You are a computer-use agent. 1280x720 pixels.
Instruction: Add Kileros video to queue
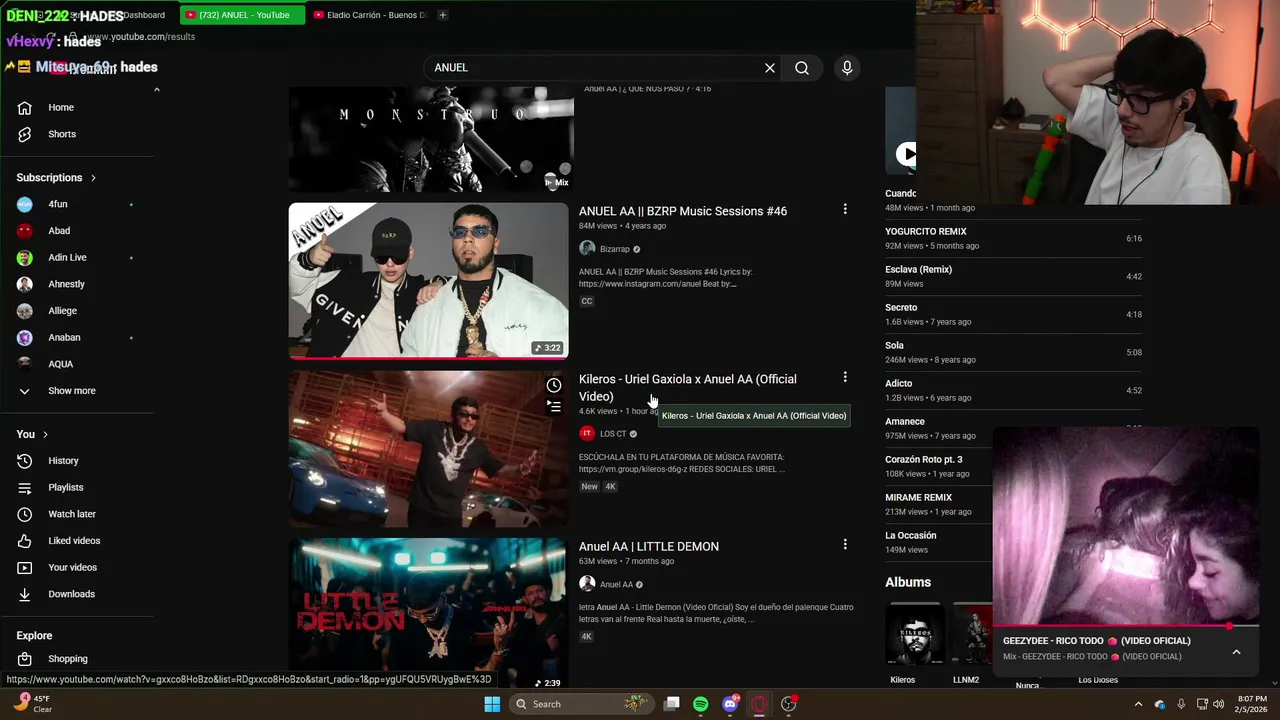554,406
